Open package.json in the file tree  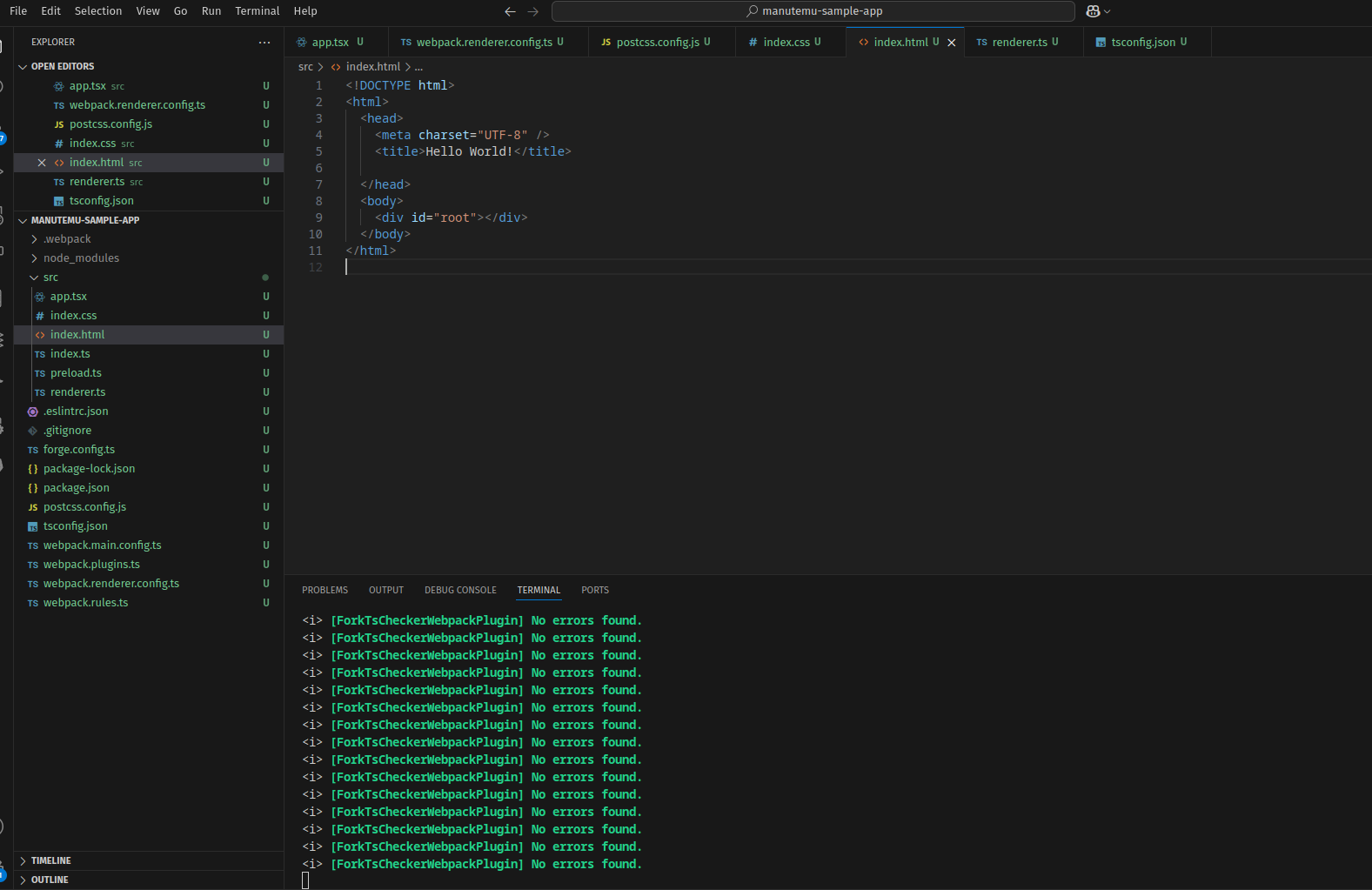(x=148, y=488)
